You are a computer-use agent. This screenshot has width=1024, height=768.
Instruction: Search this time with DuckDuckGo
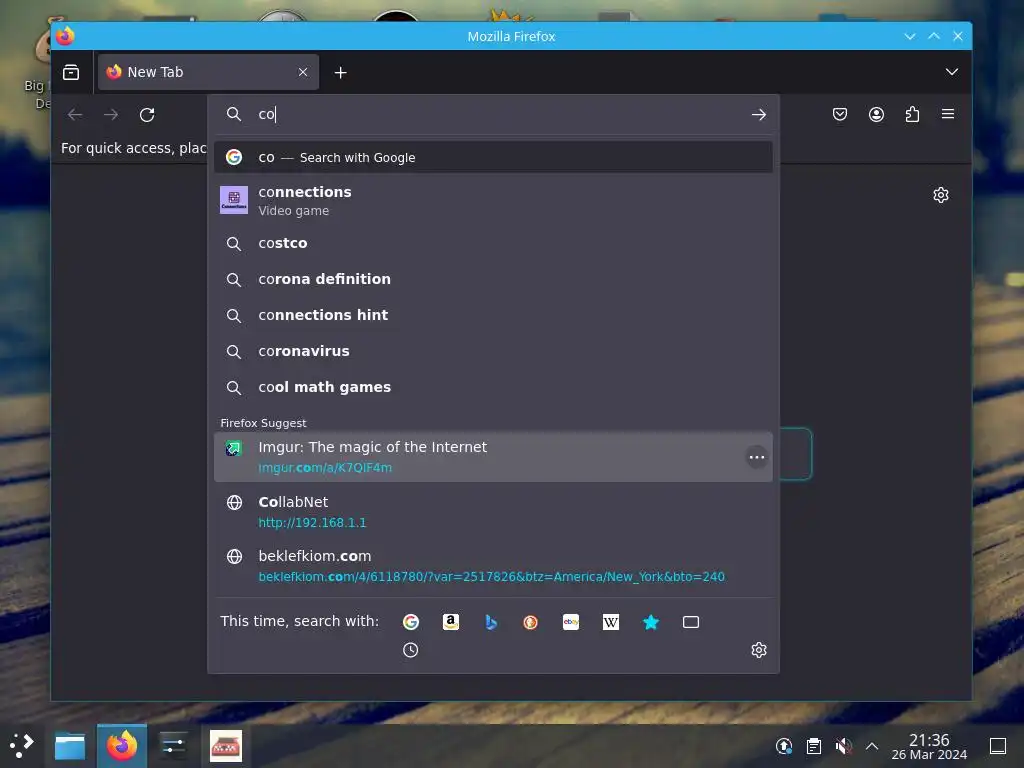(x=530, y=622)
